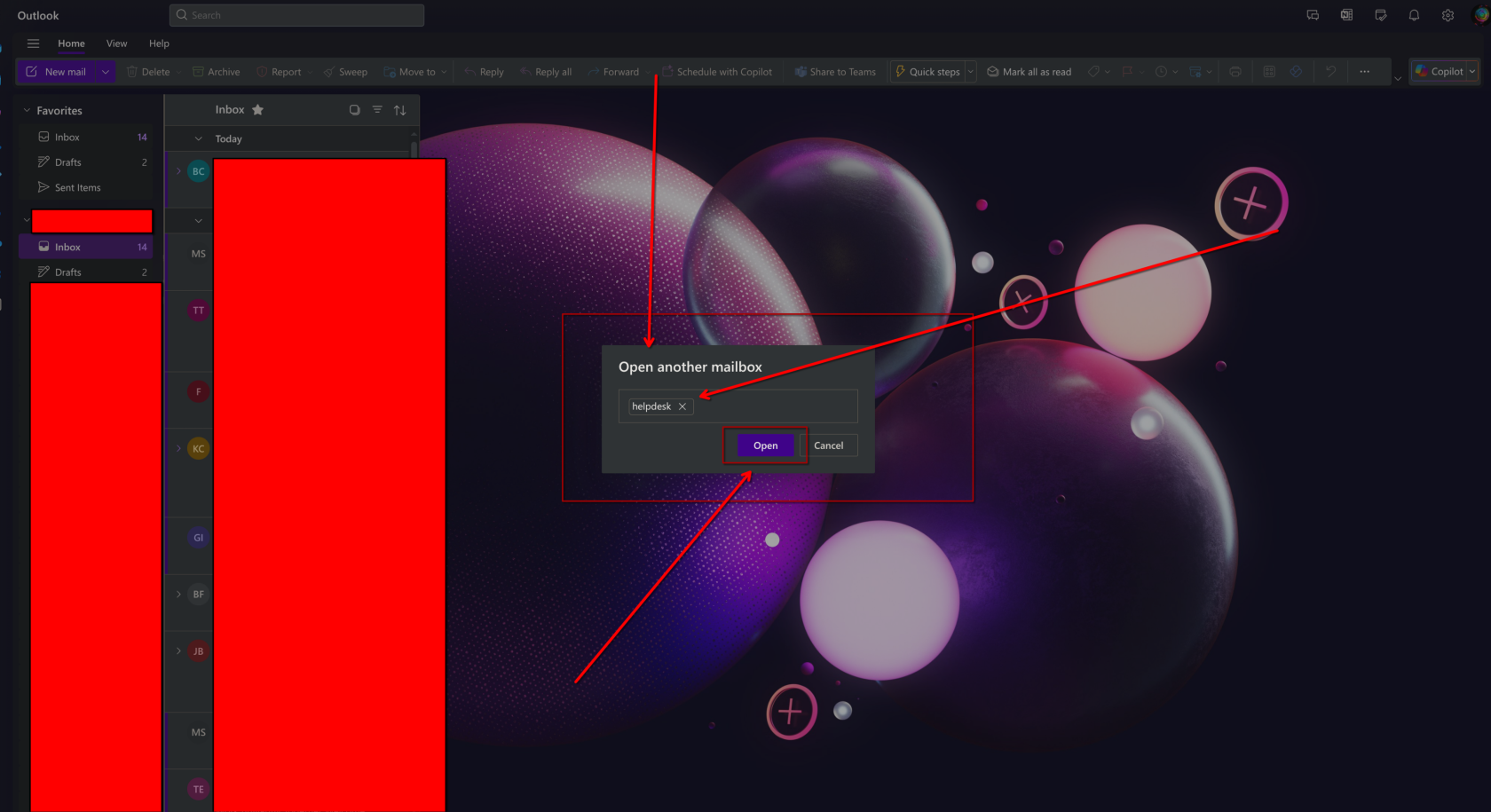The image size is (1491, 812).
Task: Collapse the Today group header
Action: (x=199, y=139)
